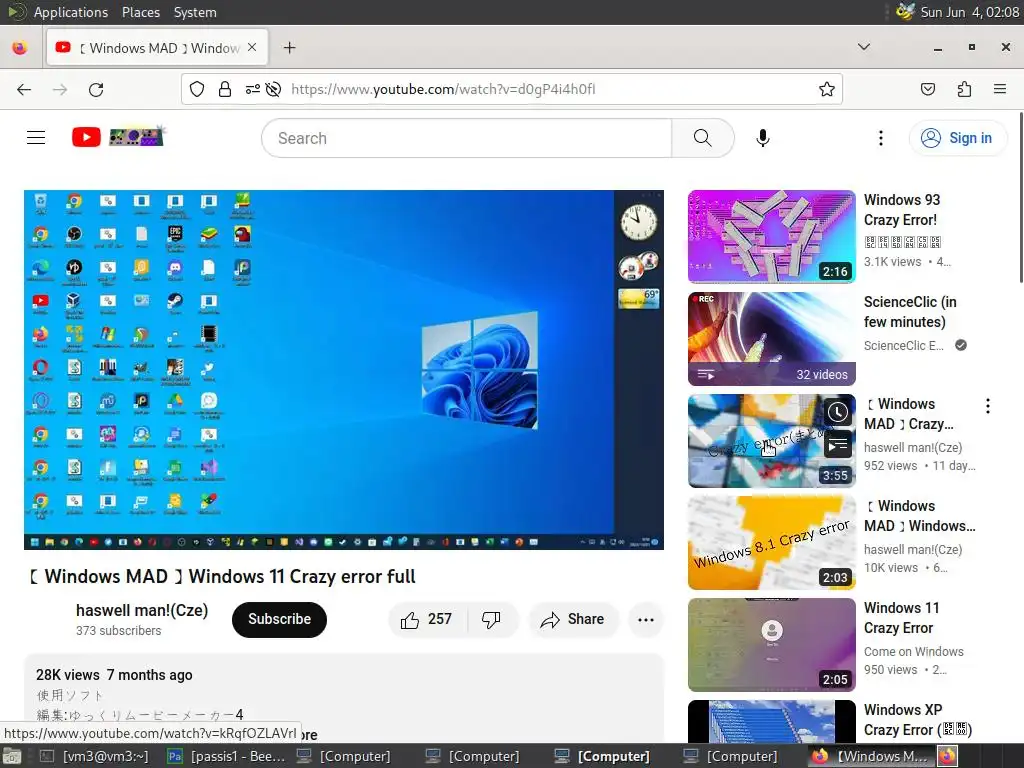The height and width of the screenshot is (768, 1024).
Task: Go forward with the browser arrow
Action: click(x=60, y=89)
